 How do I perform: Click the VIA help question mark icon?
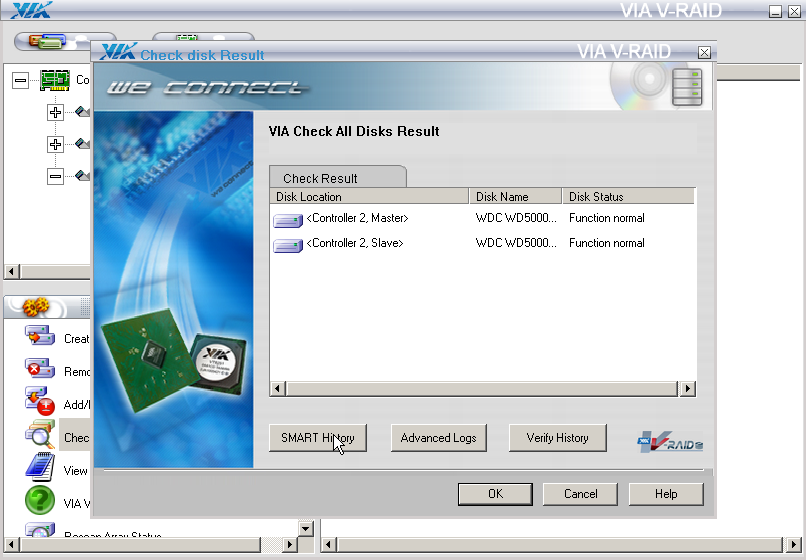(x=40, y=500)
